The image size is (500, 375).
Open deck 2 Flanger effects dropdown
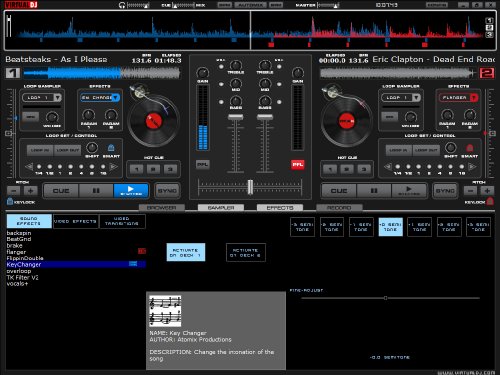[x=474, y=97]
